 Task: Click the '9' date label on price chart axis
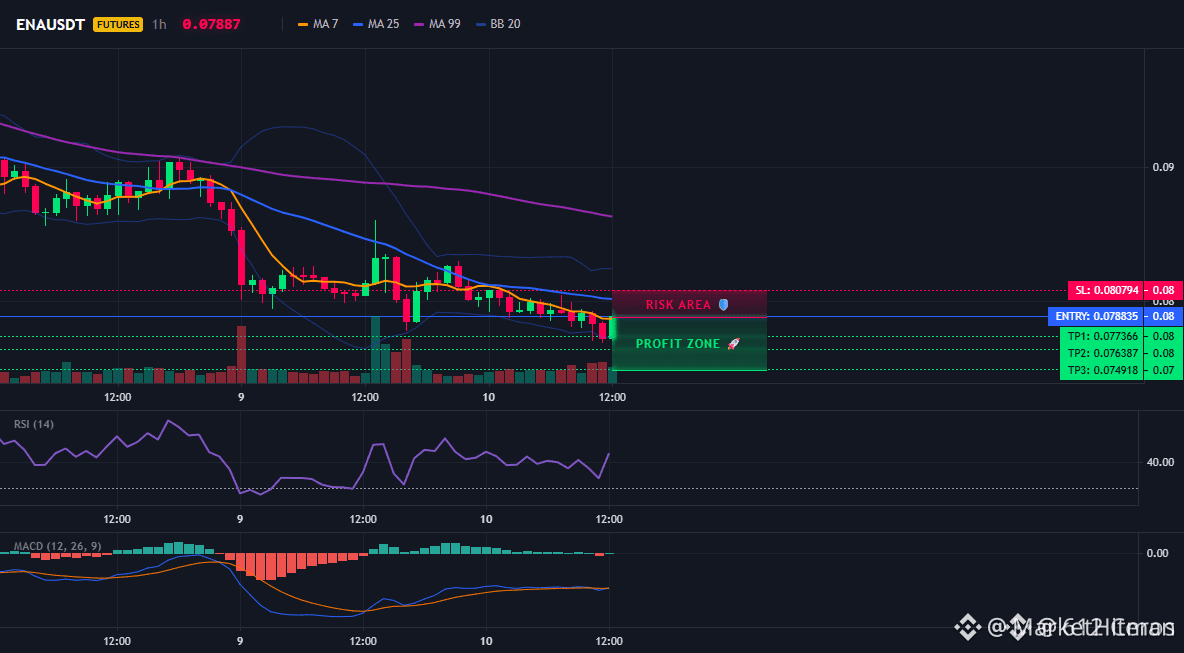coord(241,396)
